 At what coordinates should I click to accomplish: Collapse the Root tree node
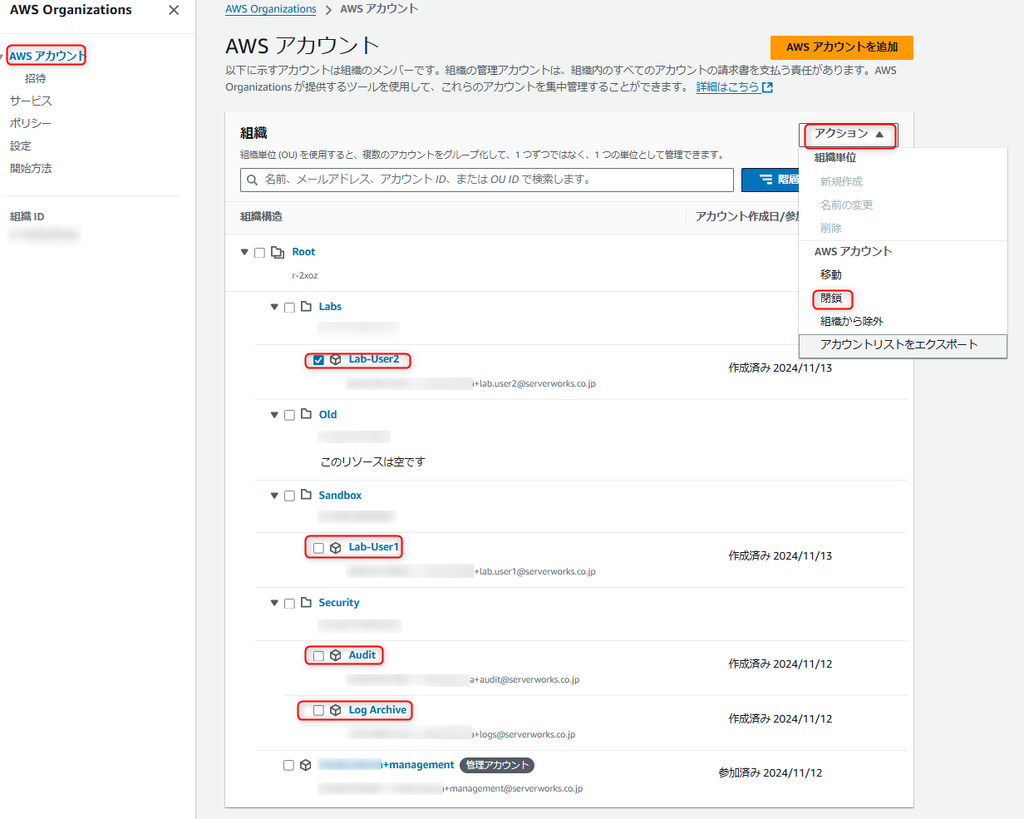[x=244, y=252]
